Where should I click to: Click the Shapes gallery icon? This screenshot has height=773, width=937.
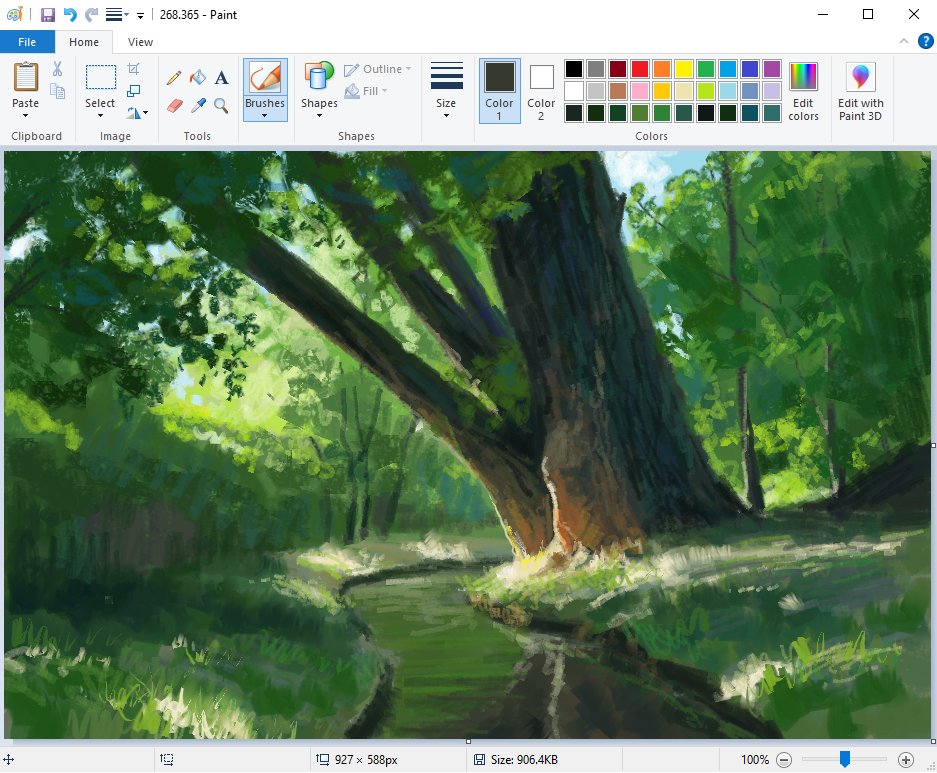click(x=319, y=76)
